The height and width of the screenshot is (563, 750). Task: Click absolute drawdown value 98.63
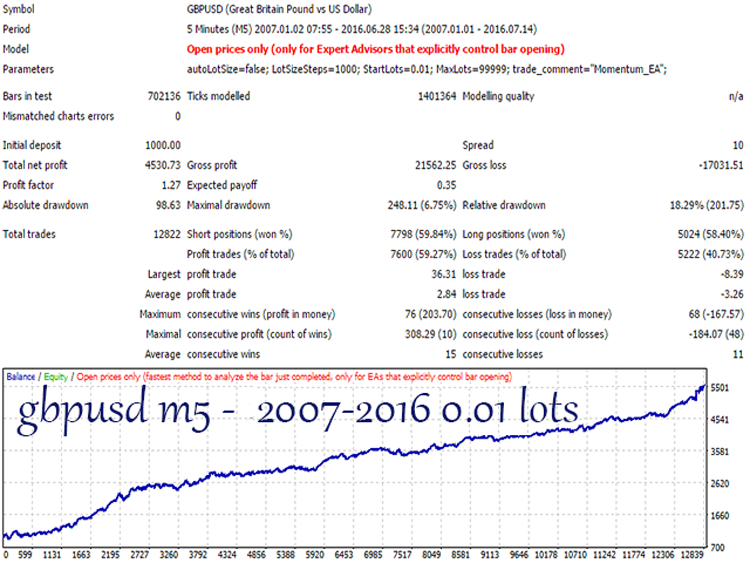point(168,205)
